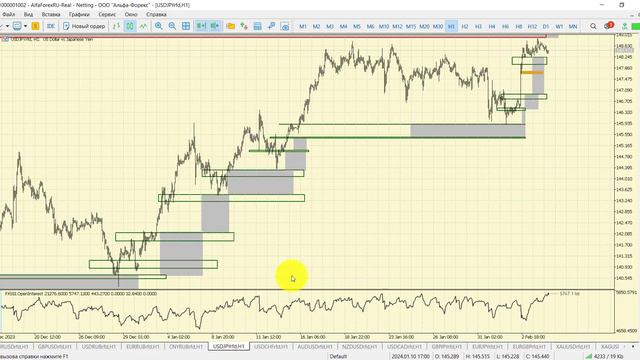
Task: Click the chat bubble toolbar icon
Action: (17, 26)
